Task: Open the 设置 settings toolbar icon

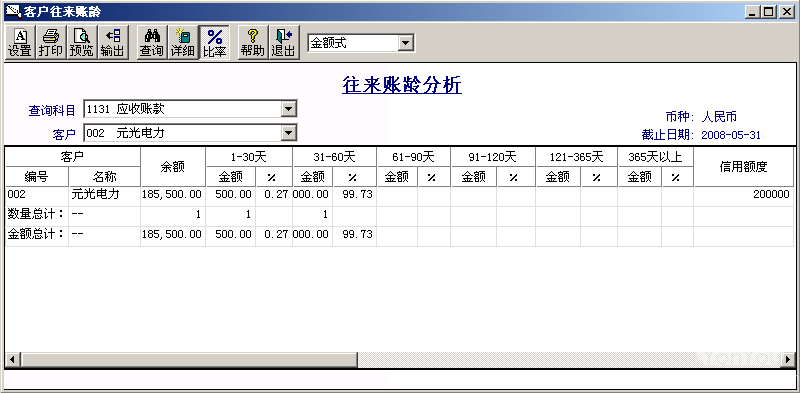Action: [20, 43]
